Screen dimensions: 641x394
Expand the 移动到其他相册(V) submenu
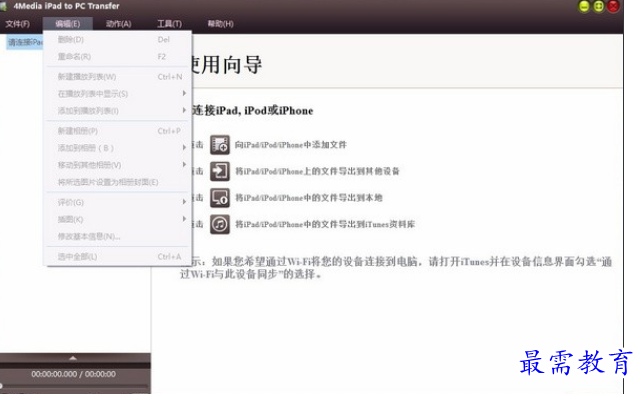point(118,165)
